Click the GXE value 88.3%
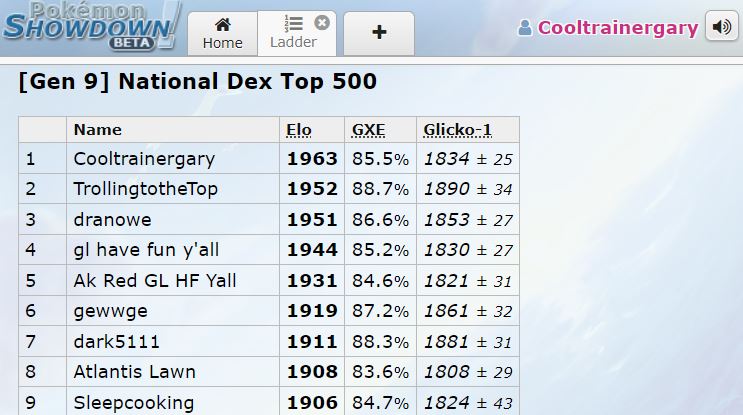 (x=381, y=342)
